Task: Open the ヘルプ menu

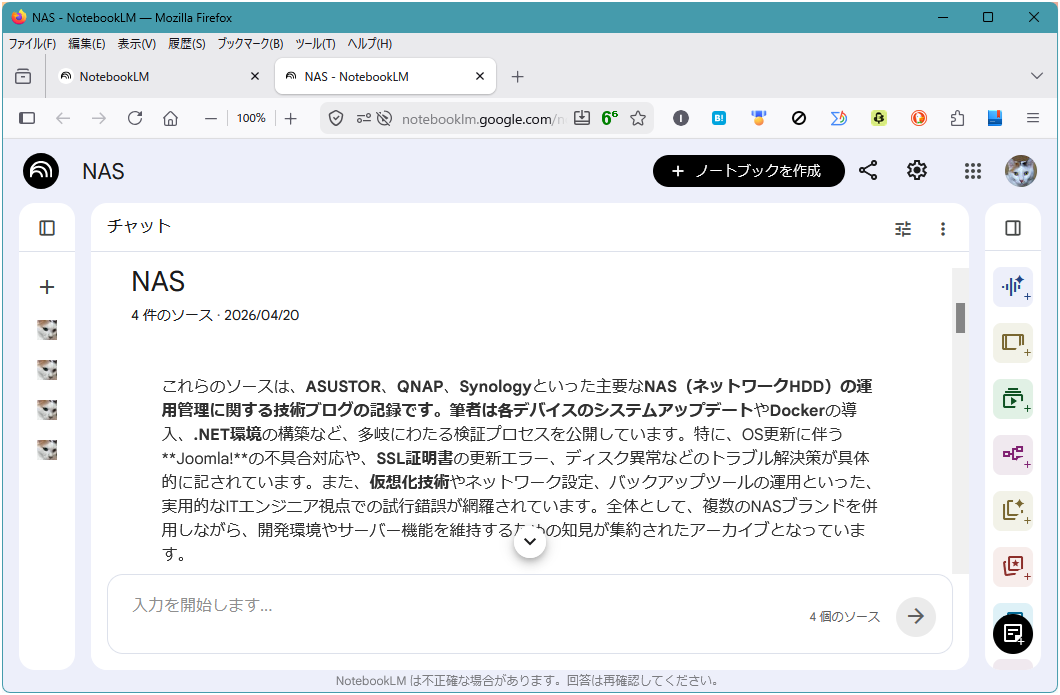Action: point(369,44)
